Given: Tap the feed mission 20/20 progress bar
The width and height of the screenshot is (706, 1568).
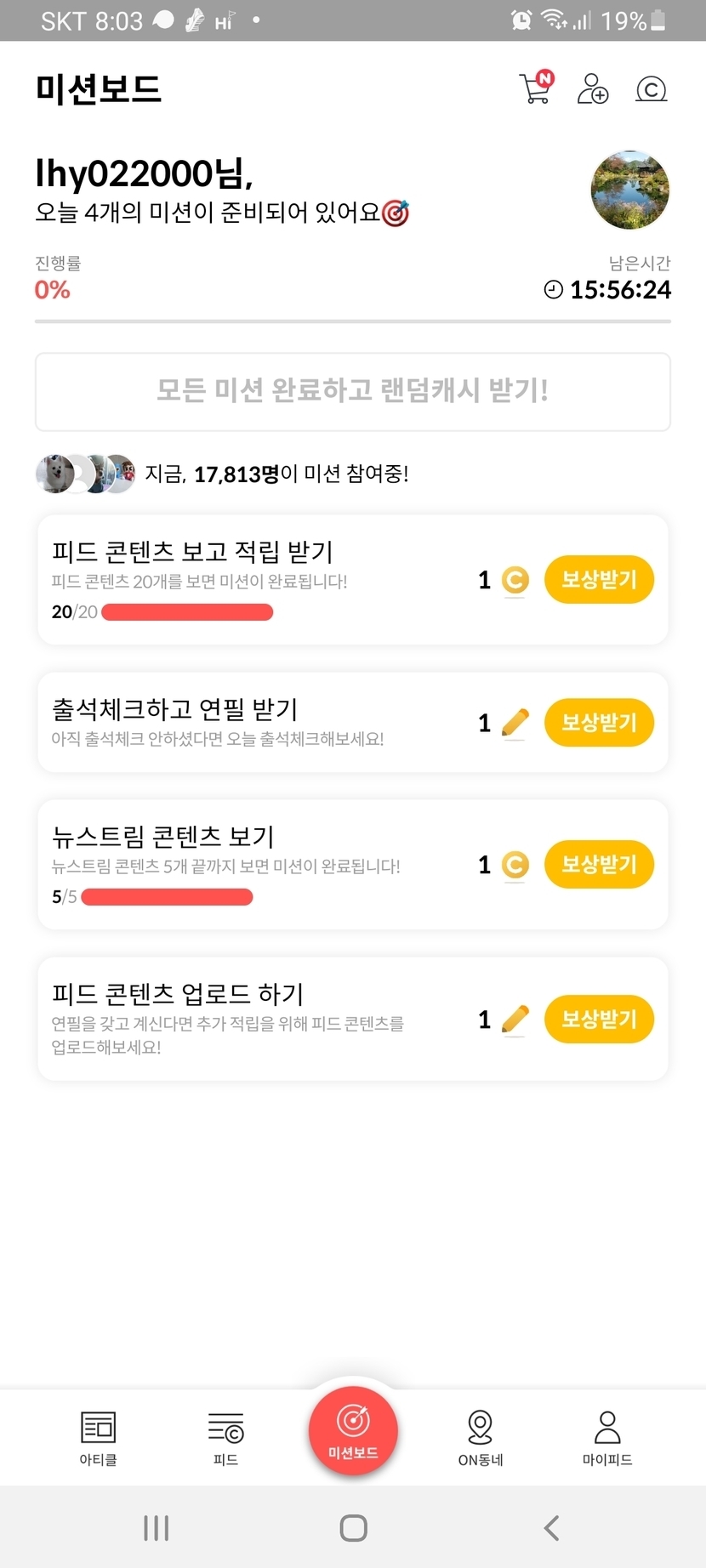Looking at the screenshot, I should tap(187, 612).
